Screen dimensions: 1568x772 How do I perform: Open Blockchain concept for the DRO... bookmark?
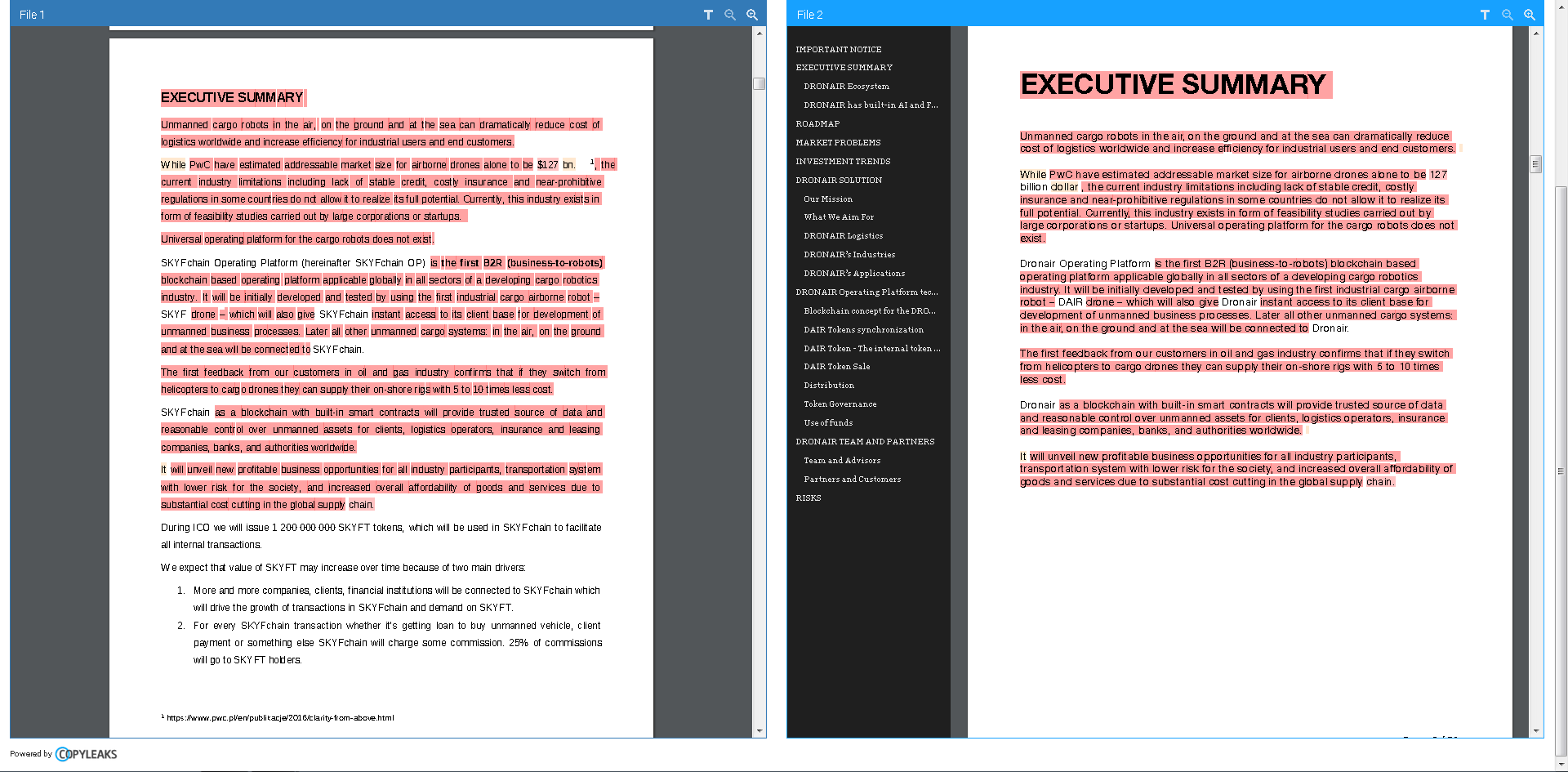(x=870, y=311)
